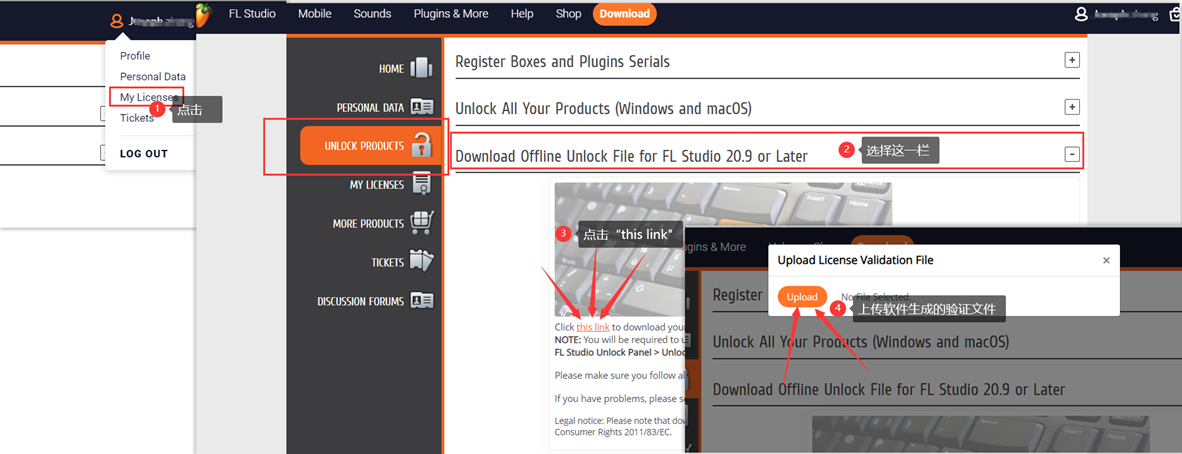Image resolution: width=1182 pixels, height=454 pixels.
Task: Expand Unlock All Your Products section
Action: [x=1072, y=107]
